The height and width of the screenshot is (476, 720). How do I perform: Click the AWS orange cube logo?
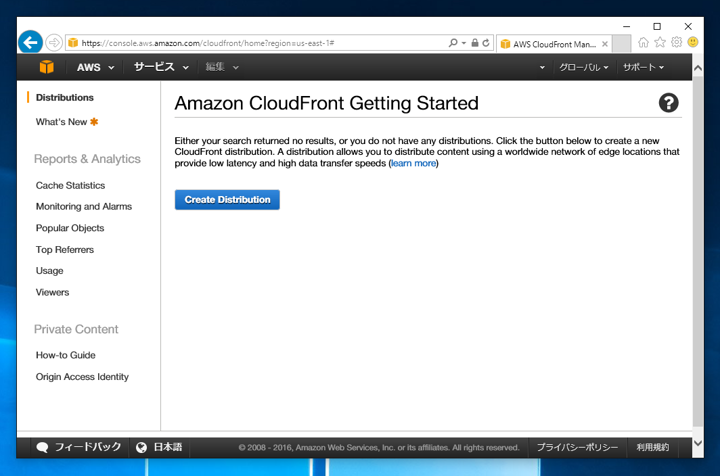coord(46,67)
